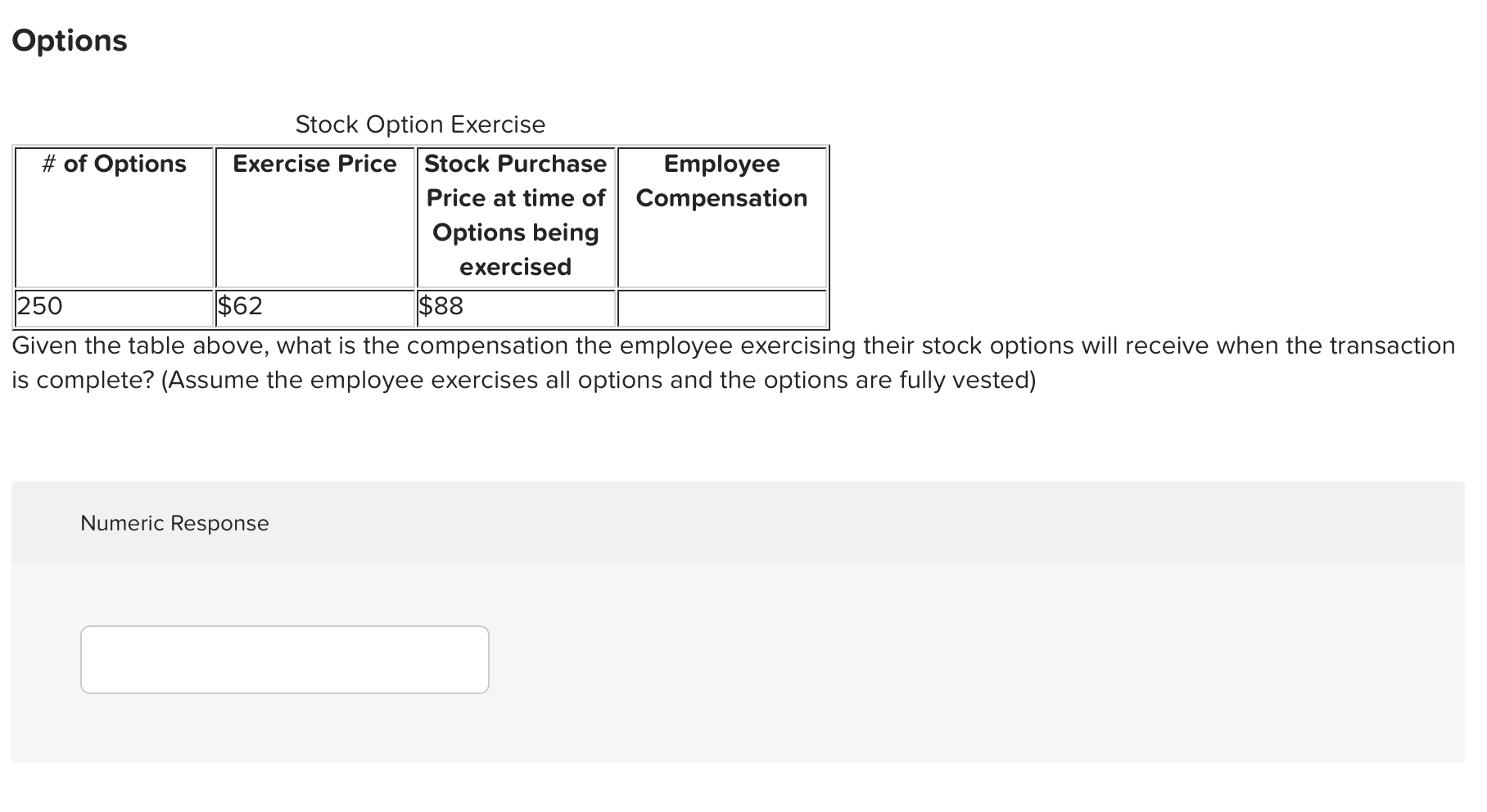The image size is (1487, 812).
Task: Click the Numeric Response input field
Action: (x=284, y=659)
